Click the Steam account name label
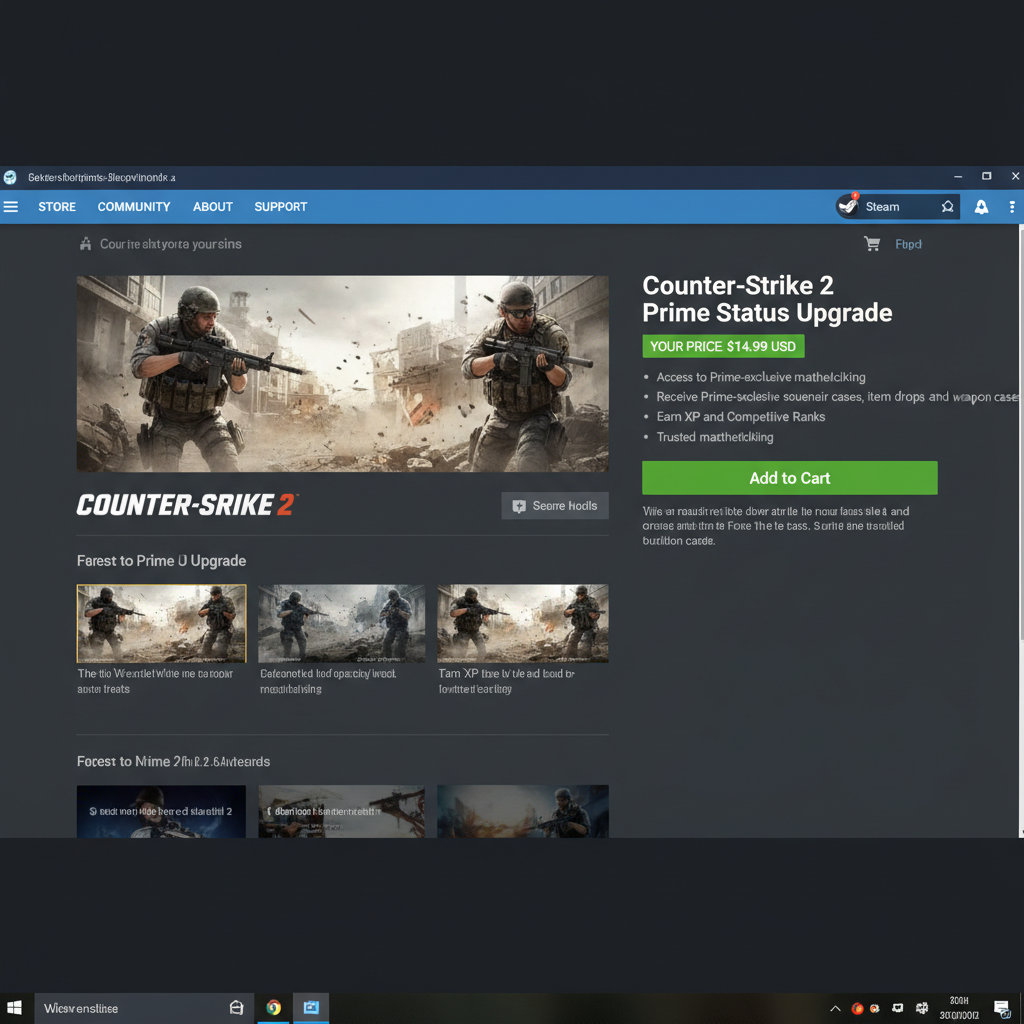The width and height of the screenshot is (1024, 1024). (x=882, y=207)
